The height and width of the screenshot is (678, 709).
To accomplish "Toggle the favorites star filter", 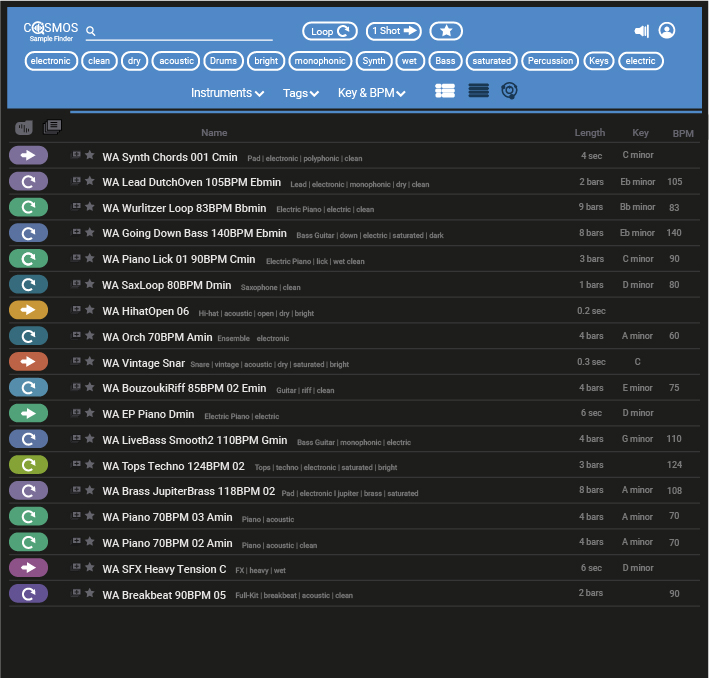I will click(x=446, y=31).
